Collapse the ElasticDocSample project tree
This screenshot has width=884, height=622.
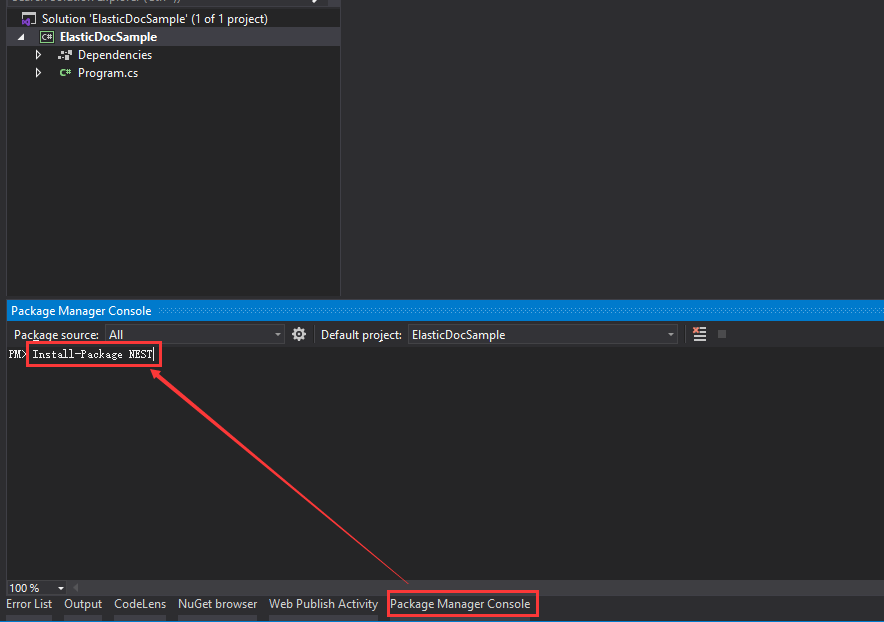[x=22, y=37]
